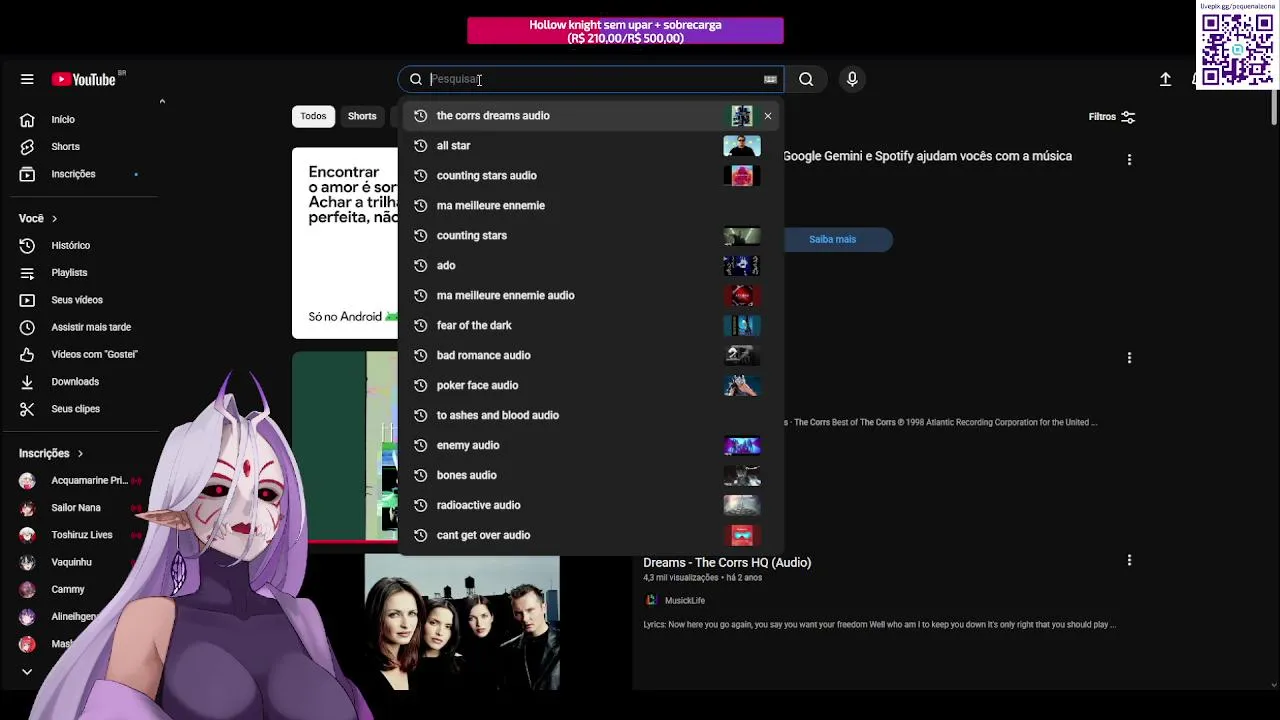Remove 'the corrs dreams audio' suggestion
This screenshot has width=1280, height=720.
pyautogui.click(x=768, y=116)
